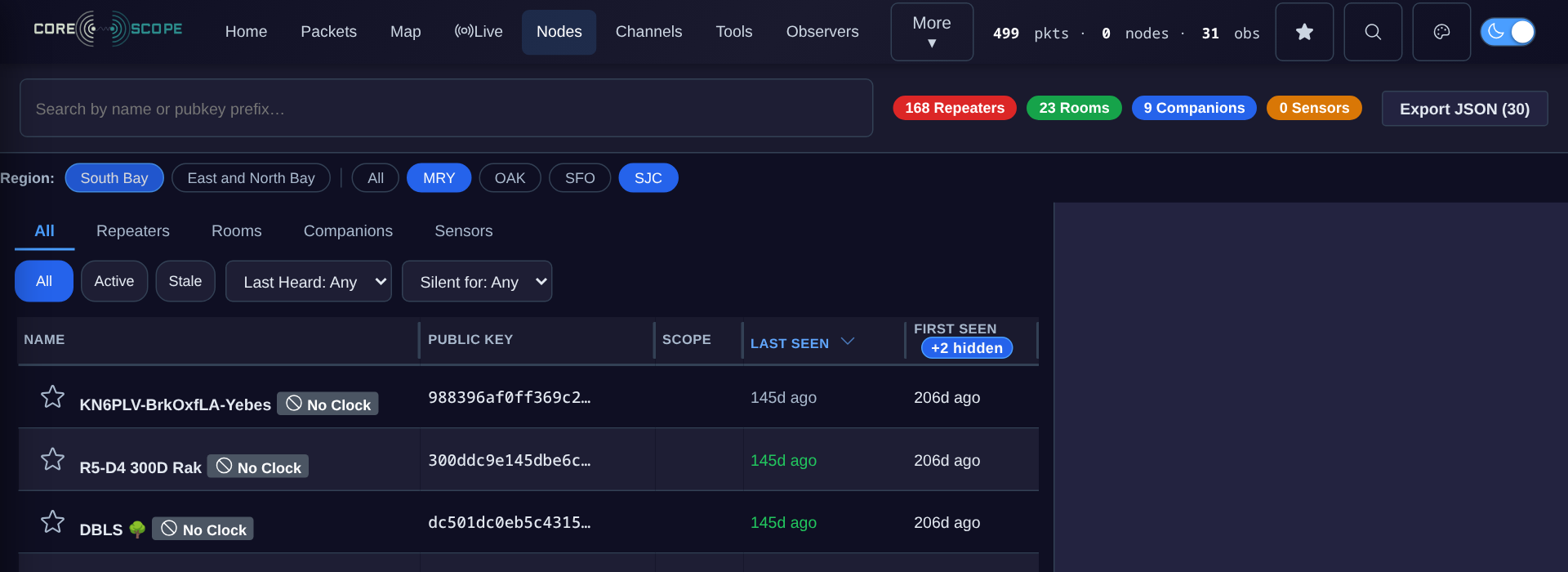Filter by Stale nodes
Screen dimensions: 1568x572
click(185, 281)
